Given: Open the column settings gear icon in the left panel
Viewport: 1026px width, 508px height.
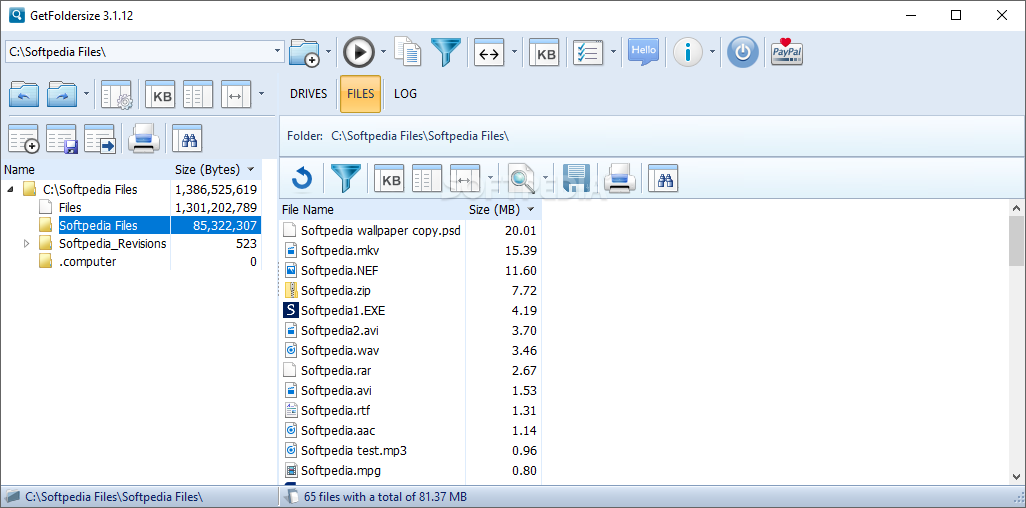Looking at the screenshot, I should coord(117,95).
